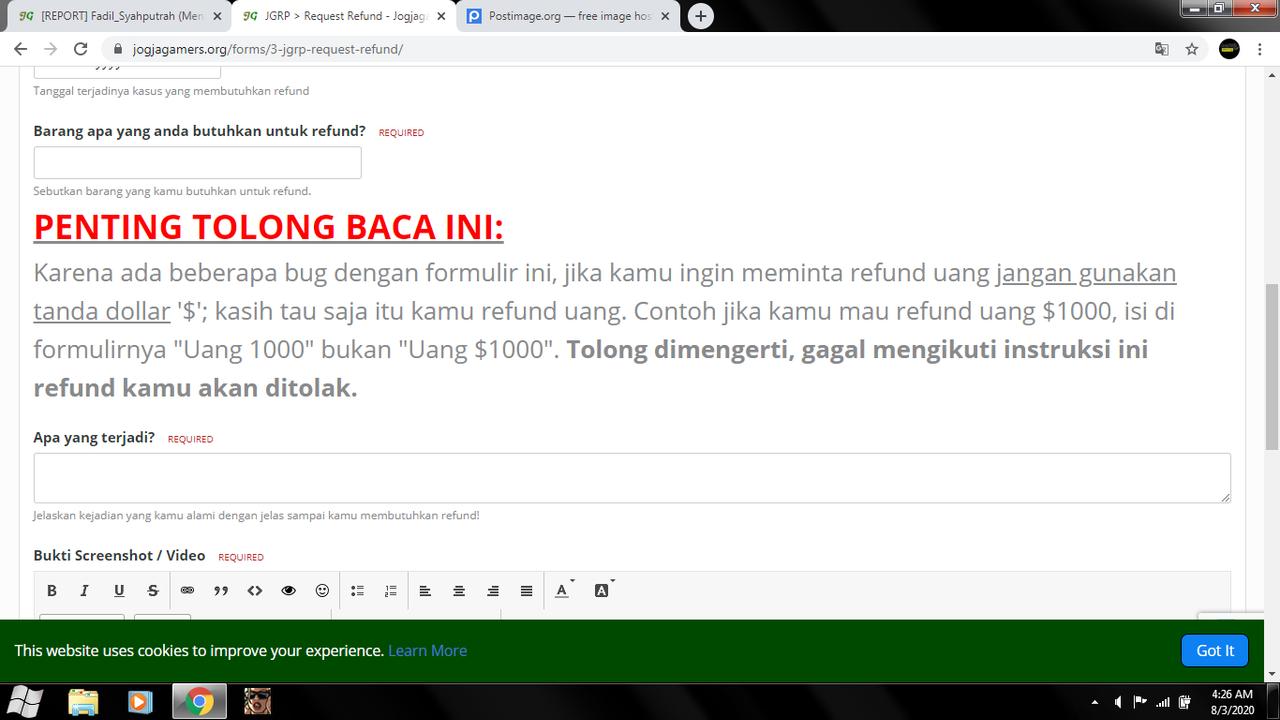Insert a link with the chain icon

(187, 591)
